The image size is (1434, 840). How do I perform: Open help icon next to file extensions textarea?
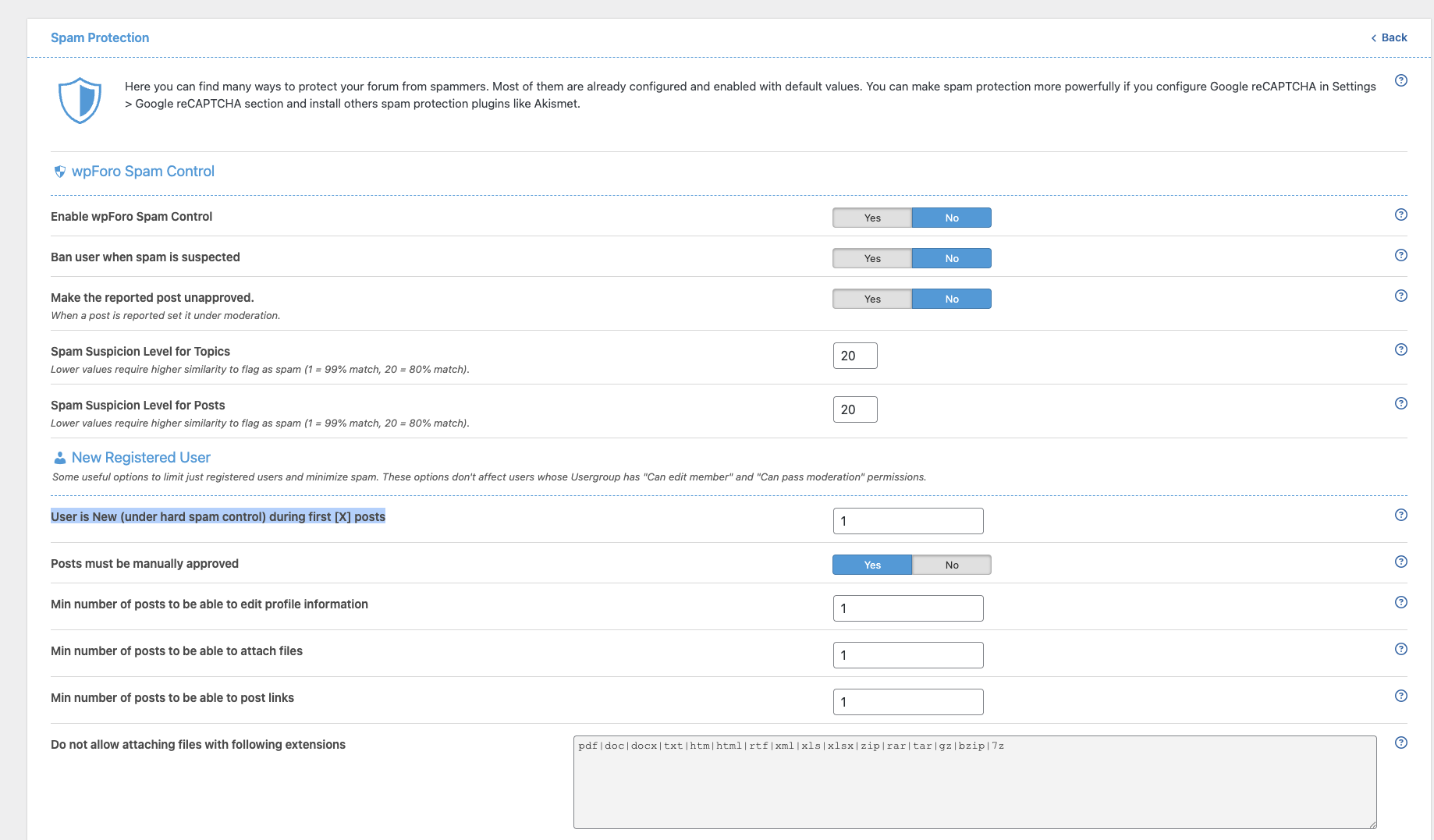pos(1400,743)
